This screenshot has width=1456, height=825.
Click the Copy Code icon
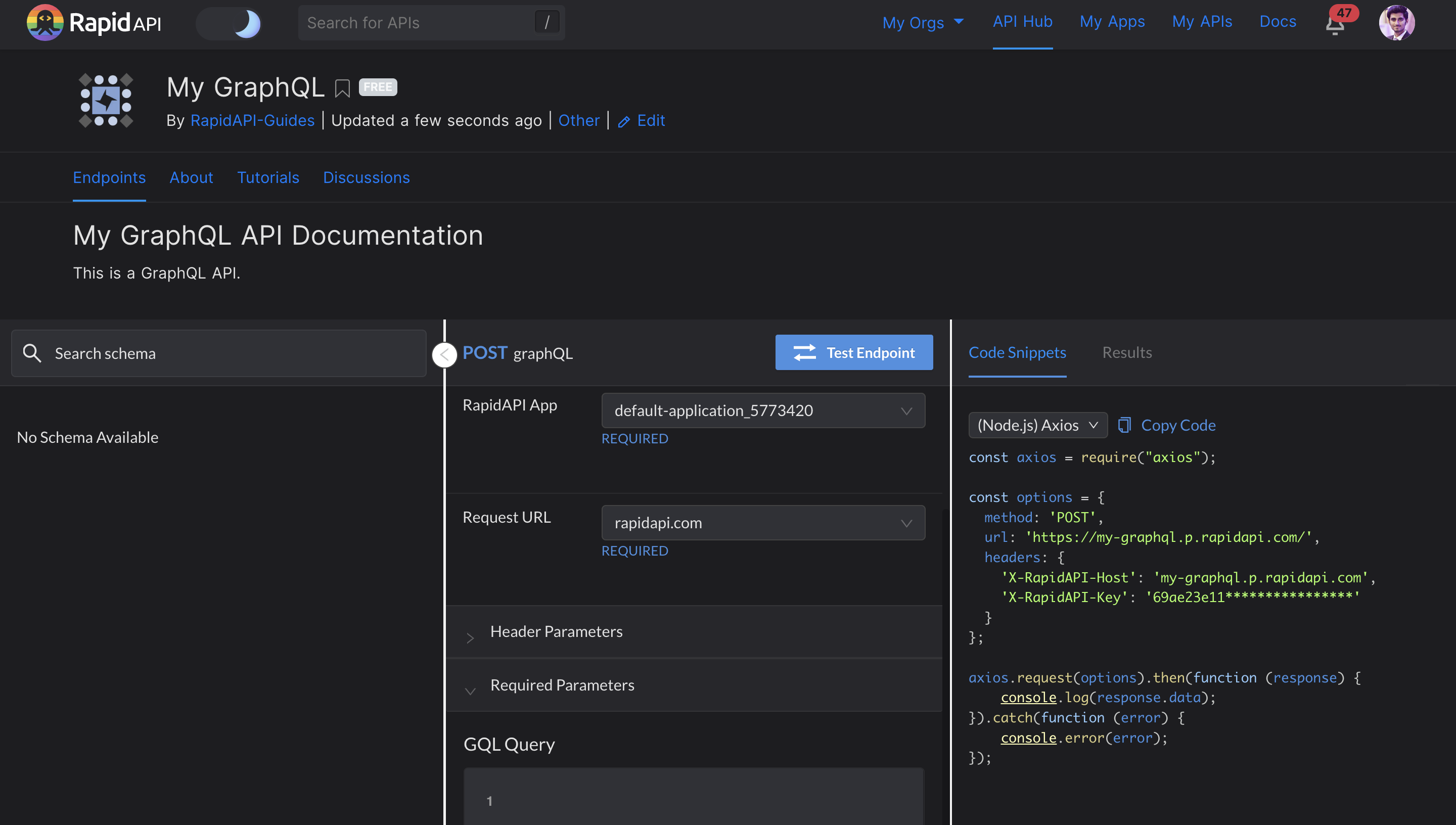coord(1124,425)
